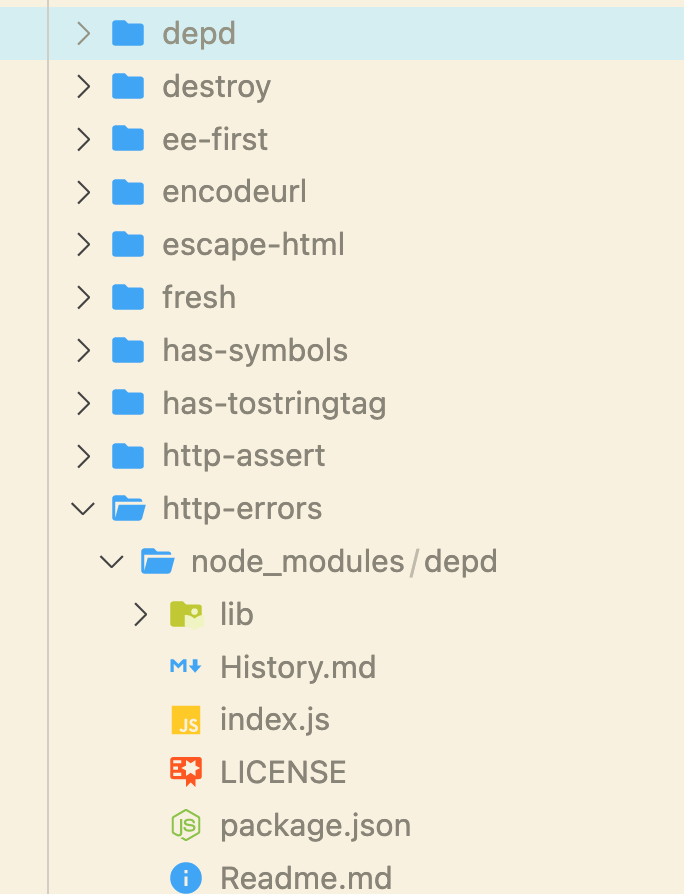Expand the depd folder chevron
Image resolution: width=684 pixels, height=894 pixels.
point(83,33)
